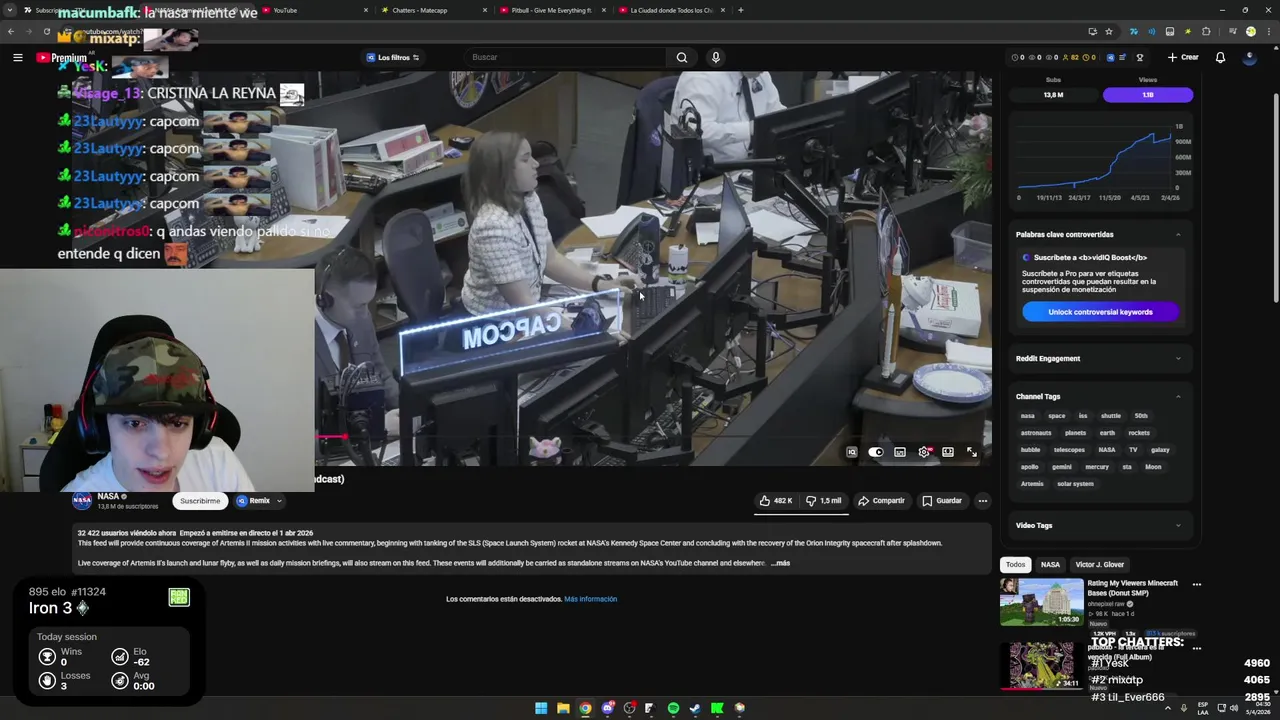Open player settings gear

coord(924,452)
